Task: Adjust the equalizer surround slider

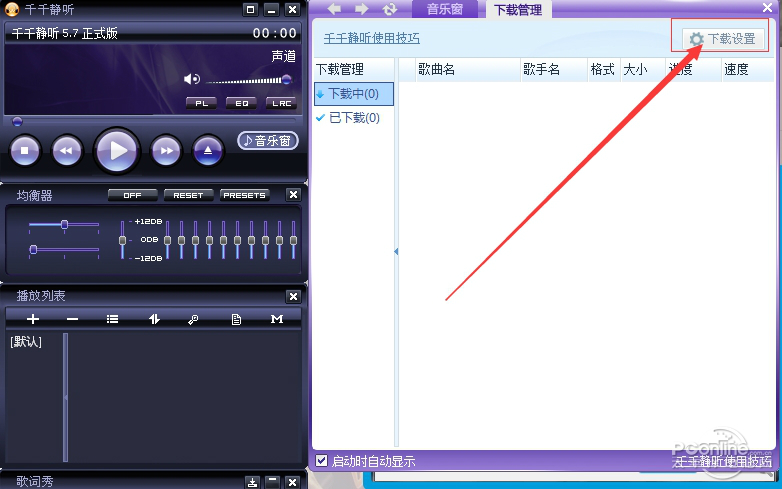Action: point(33,249)
